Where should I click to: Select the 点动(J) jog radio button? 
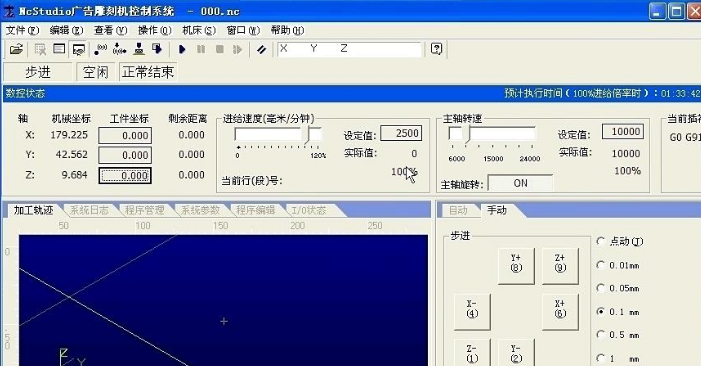(601, 241)
